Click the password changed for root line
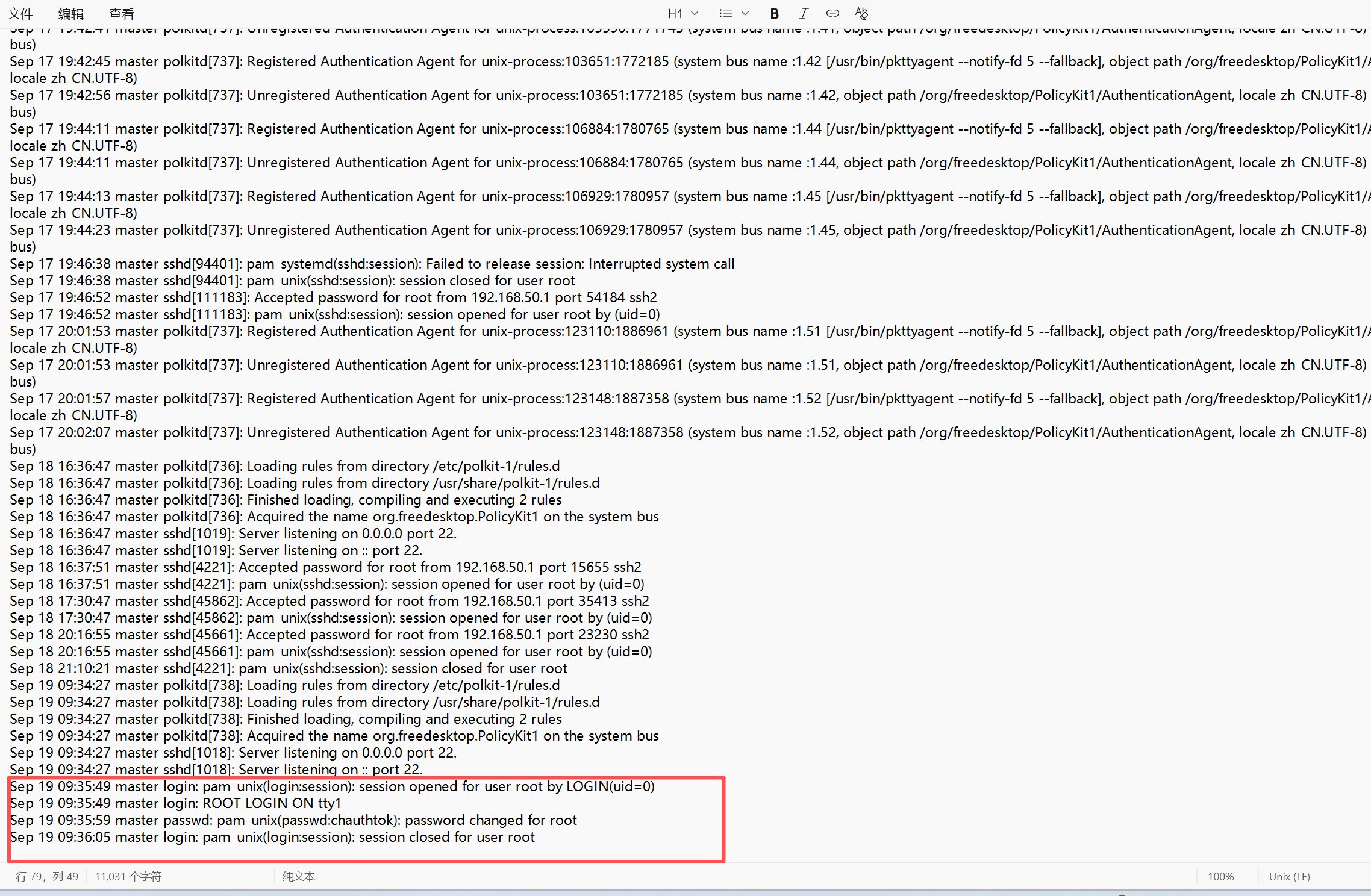The height and width of the screenshot is (896, 1371). (x=293, y=820)
